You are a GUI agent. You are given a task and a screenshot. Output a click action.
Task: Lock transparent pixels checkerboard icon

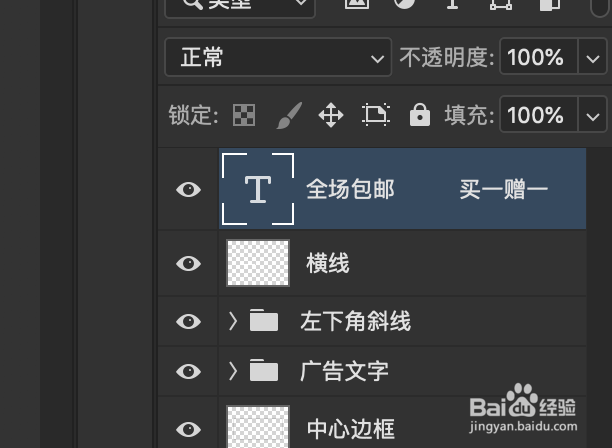[x=244, y=115]
